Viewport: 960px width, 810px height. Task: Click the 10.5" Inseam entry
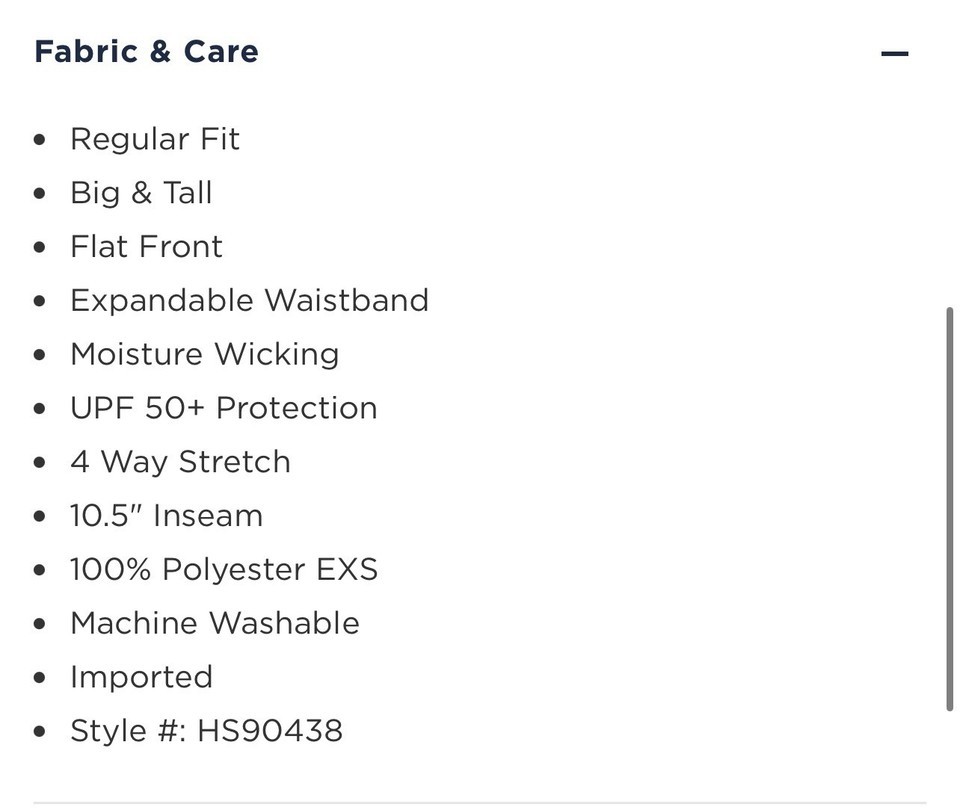point(166,516)
